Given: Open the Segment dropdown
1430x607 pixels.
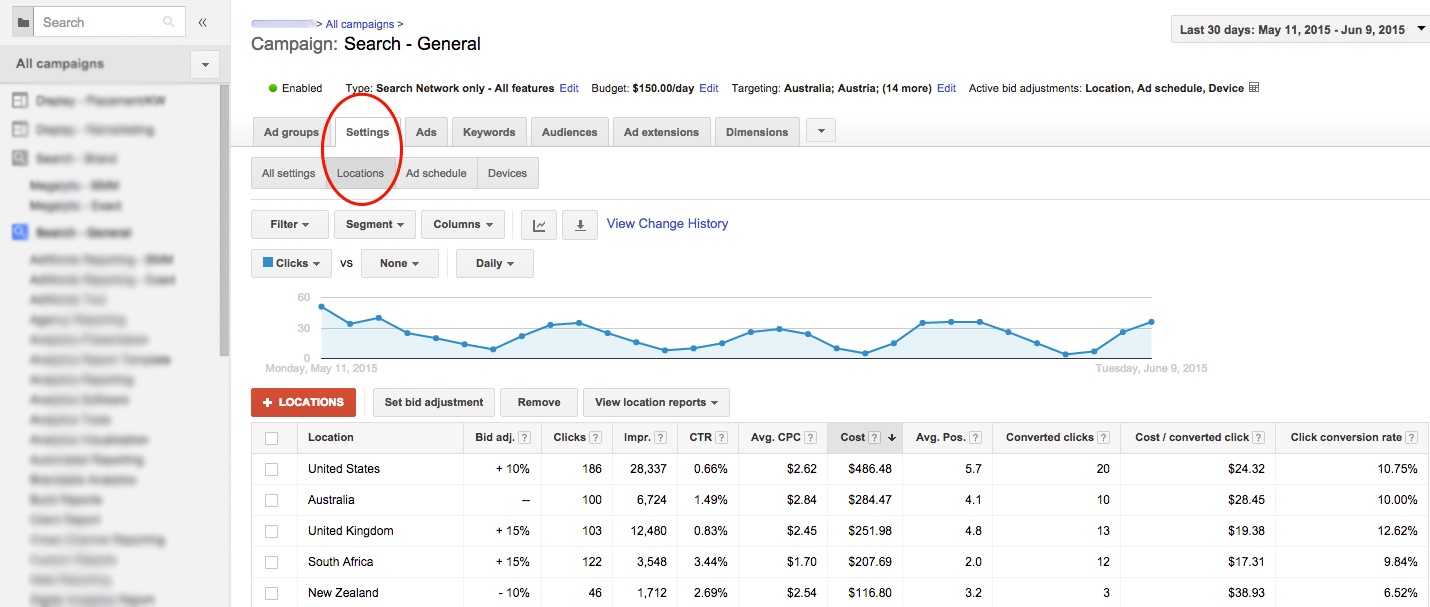Looking at the screenshot, I should tap(374, 224).
